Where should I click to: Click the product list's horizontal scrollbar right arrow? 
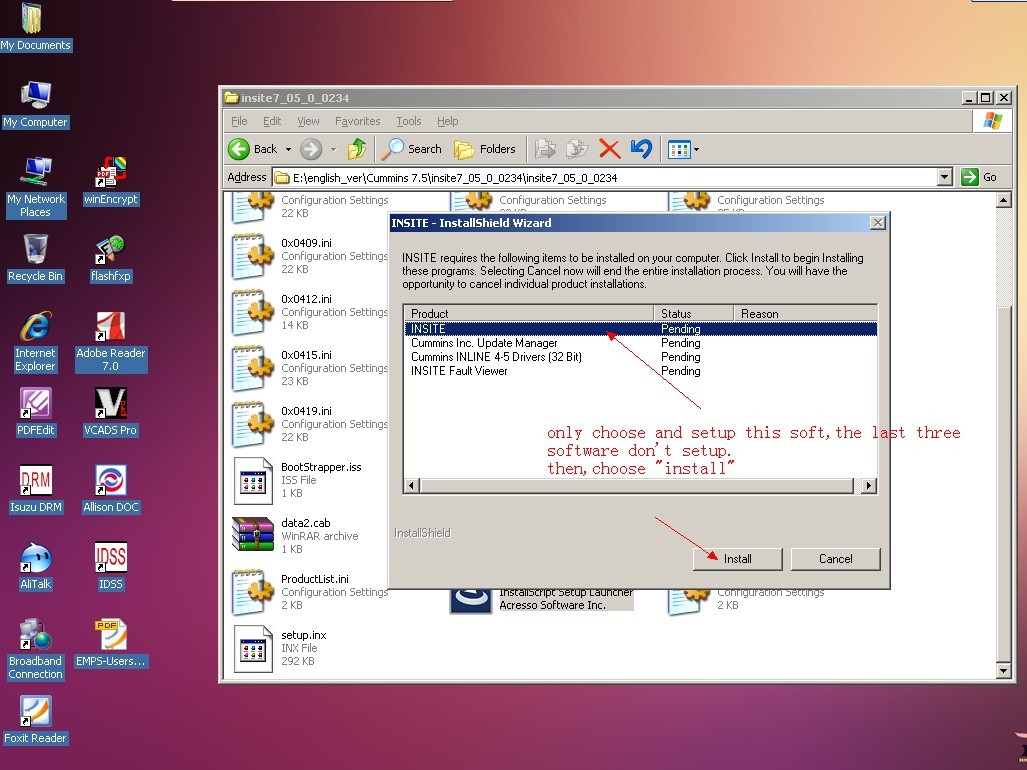coord(869,486)
